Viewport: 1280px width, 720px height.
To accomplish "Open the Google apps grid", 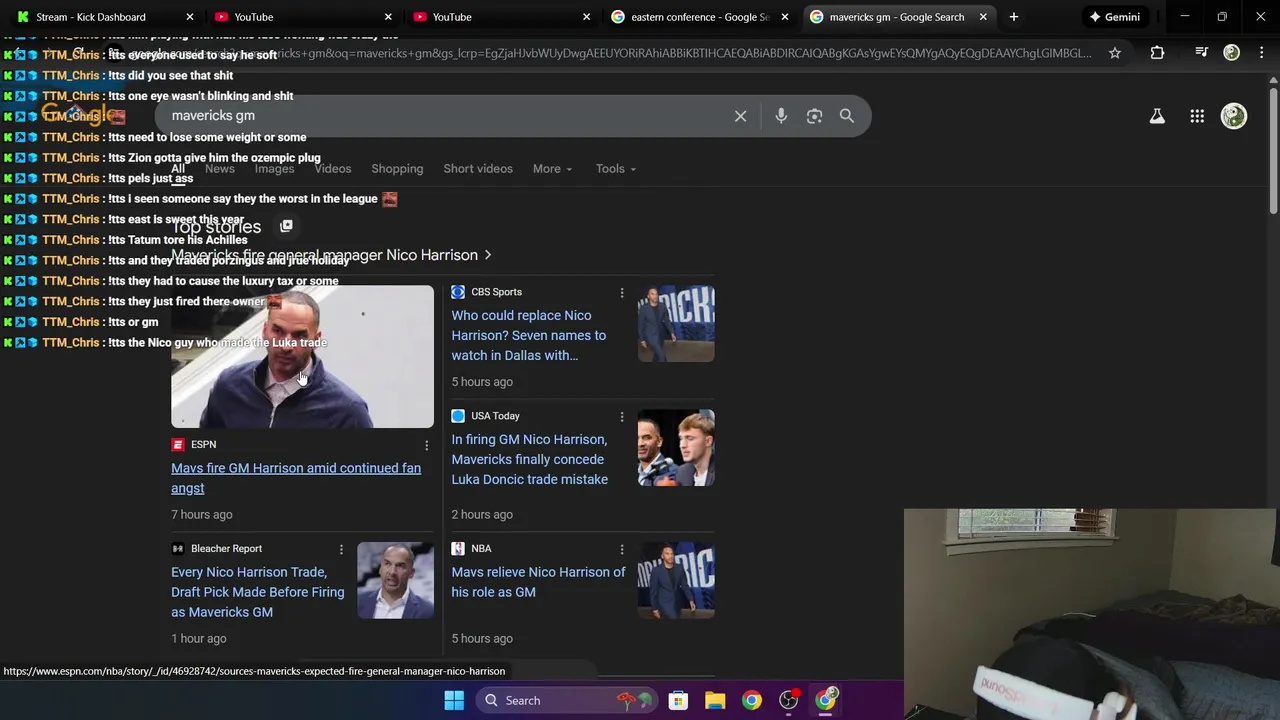I will [1197, 116].
